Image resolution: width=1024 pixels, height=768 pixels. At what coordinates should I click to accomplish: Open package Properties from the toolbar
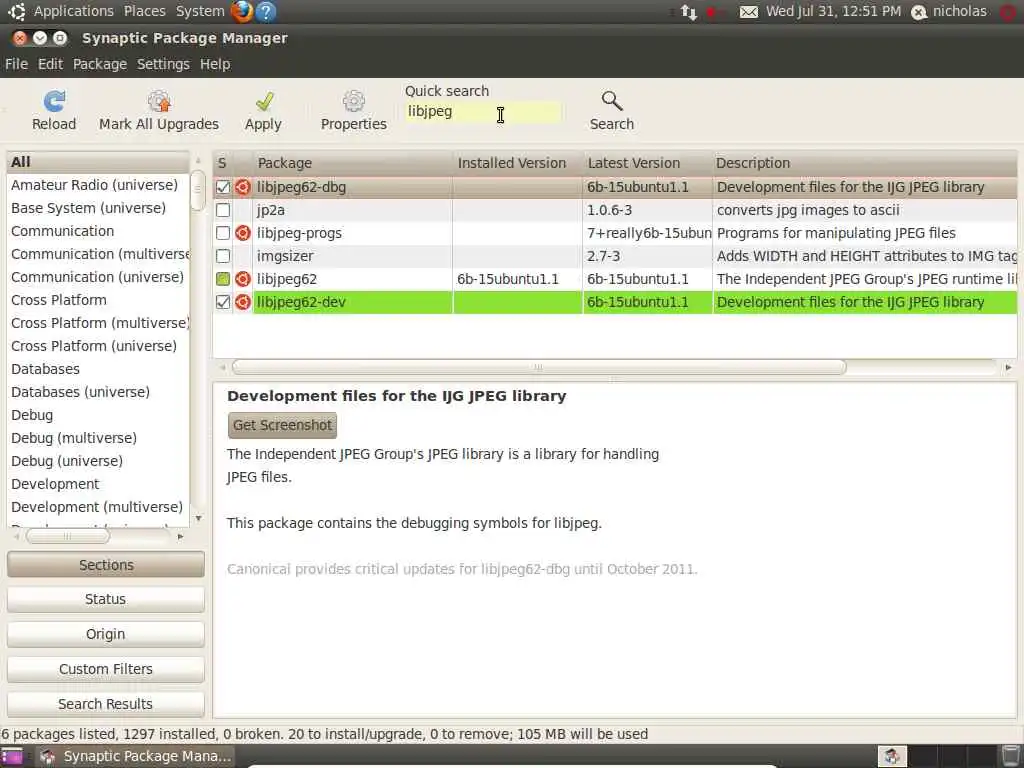[x=353, y=101]
